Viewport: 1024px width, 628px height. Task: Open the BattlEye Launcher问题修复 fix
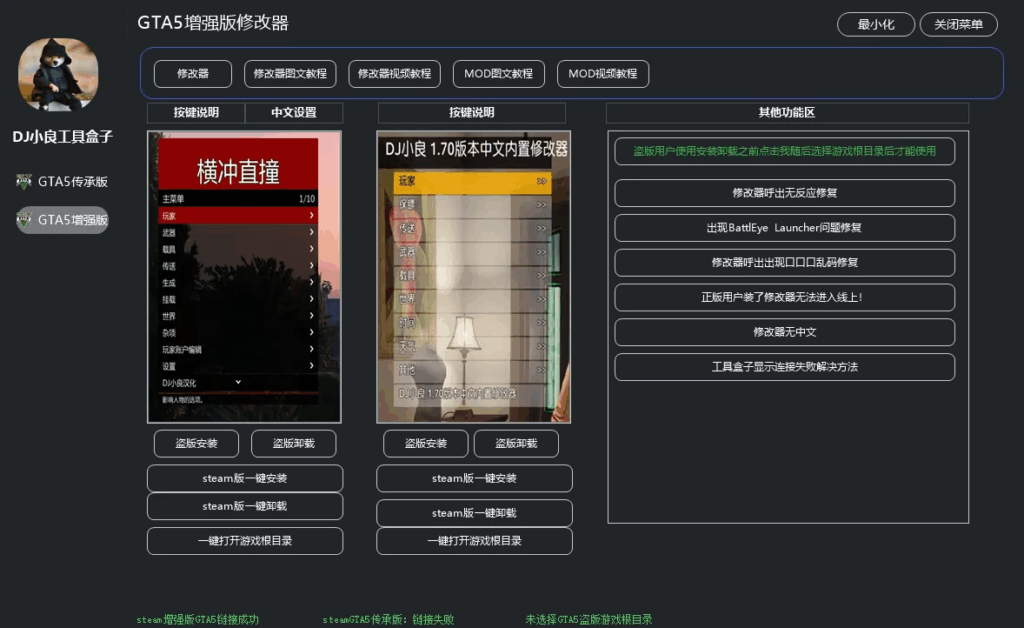coord(784,228)
